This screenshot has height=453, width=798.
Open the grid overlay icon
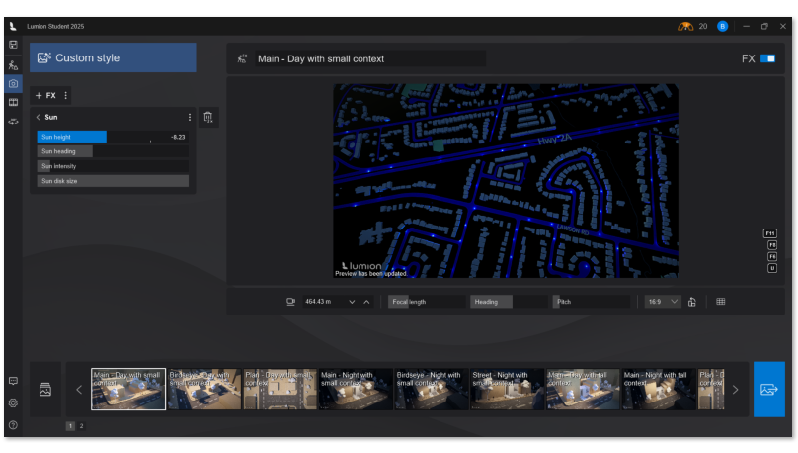coord(720,301)
